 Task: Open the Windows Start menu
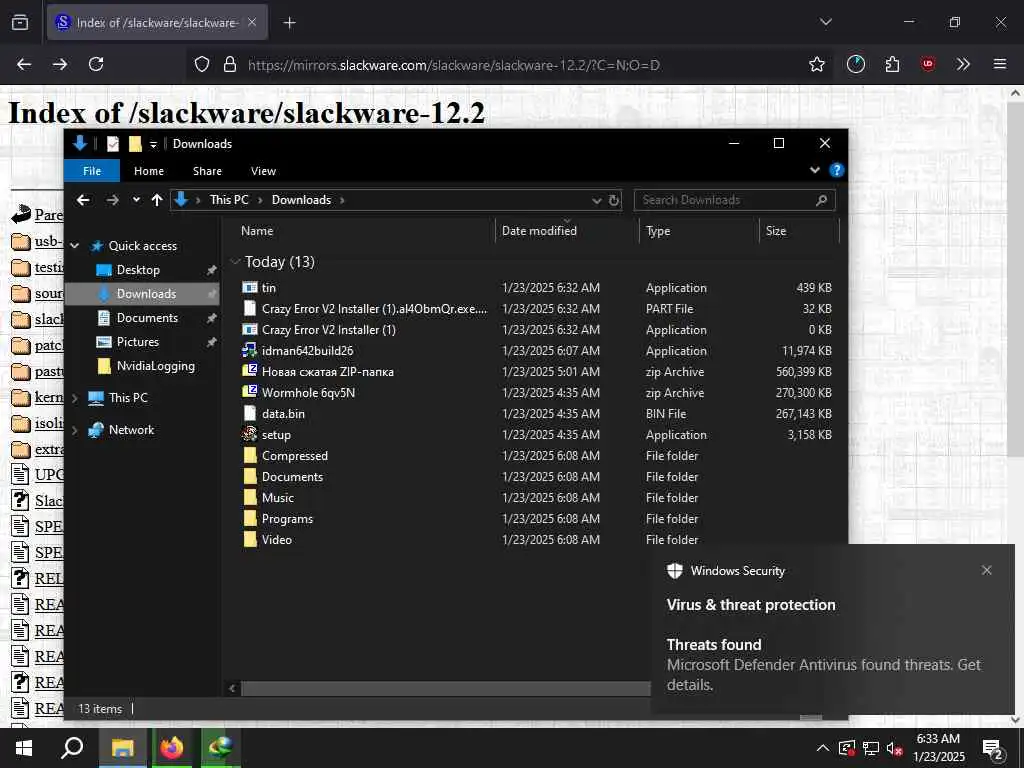[24, 748]
